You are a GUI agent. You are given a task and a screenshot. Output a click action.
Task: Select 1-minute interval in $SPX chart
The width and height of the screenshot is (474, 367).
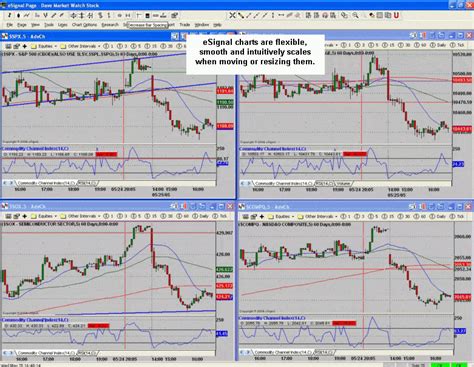[108, 46]
